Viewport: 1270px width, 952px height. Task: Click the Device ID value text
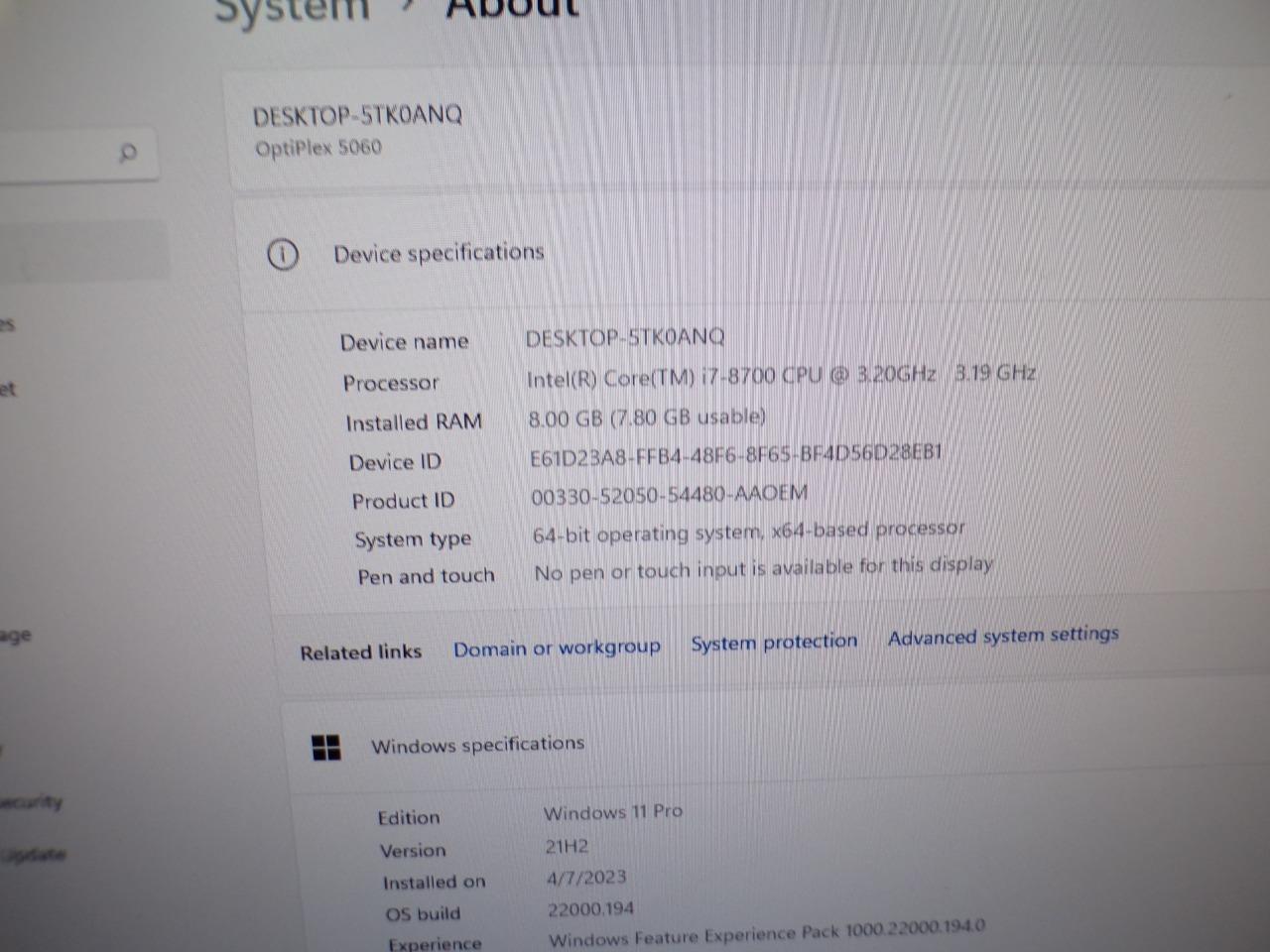coord(735,455)
